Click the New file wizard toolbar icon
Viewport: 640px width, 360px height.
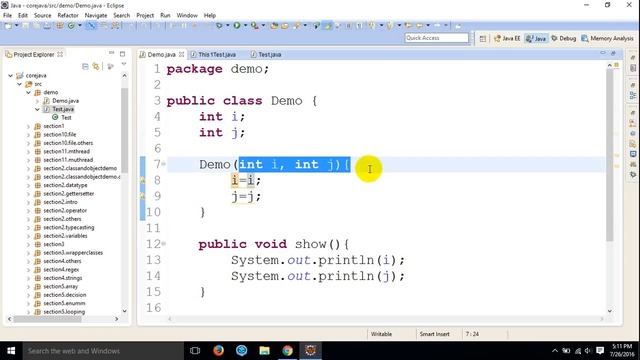pyautogui.click(x=8, y=26)
